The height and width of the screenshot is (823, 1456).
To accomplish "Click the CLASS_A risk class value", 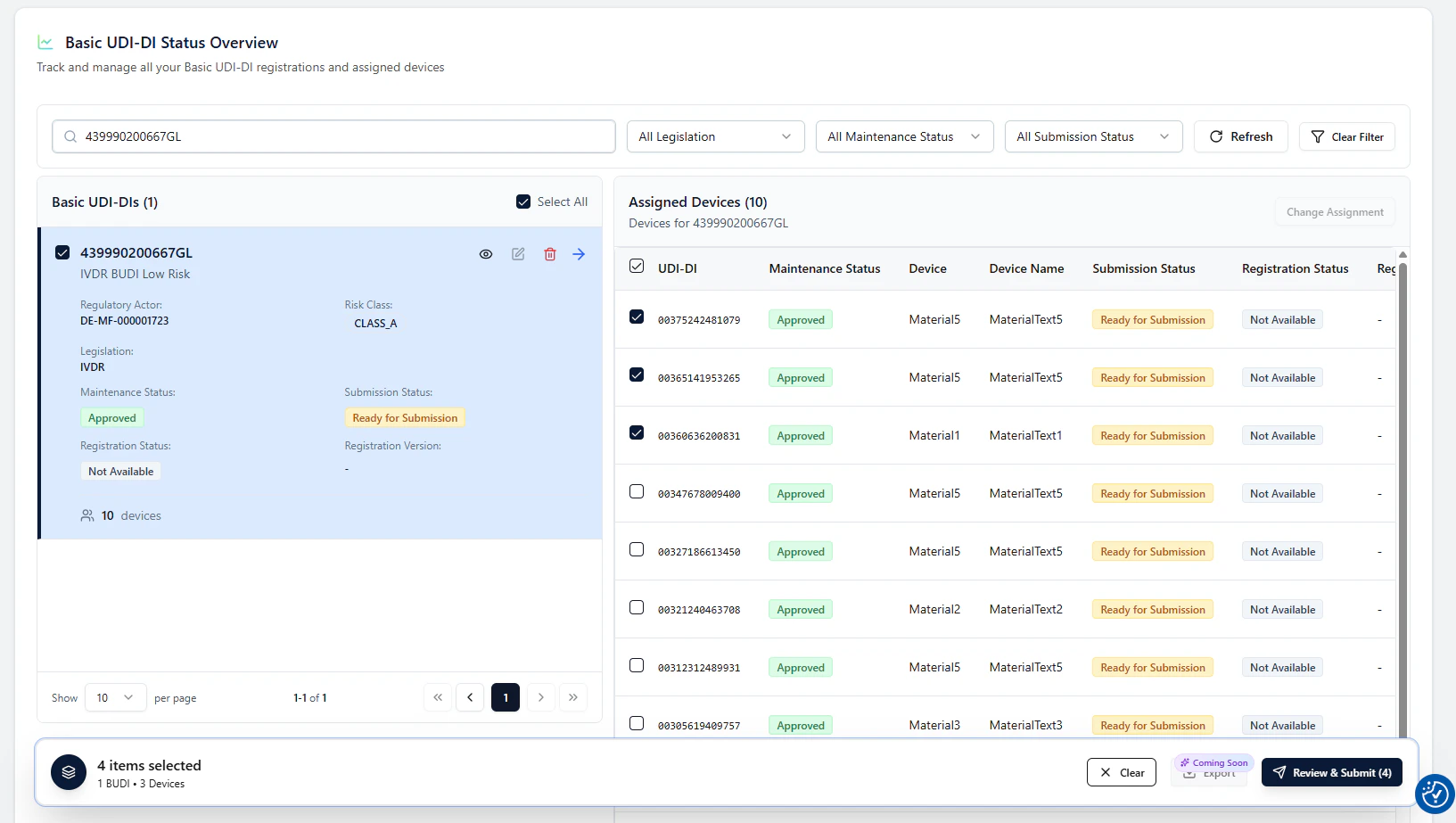I will 375,324.
